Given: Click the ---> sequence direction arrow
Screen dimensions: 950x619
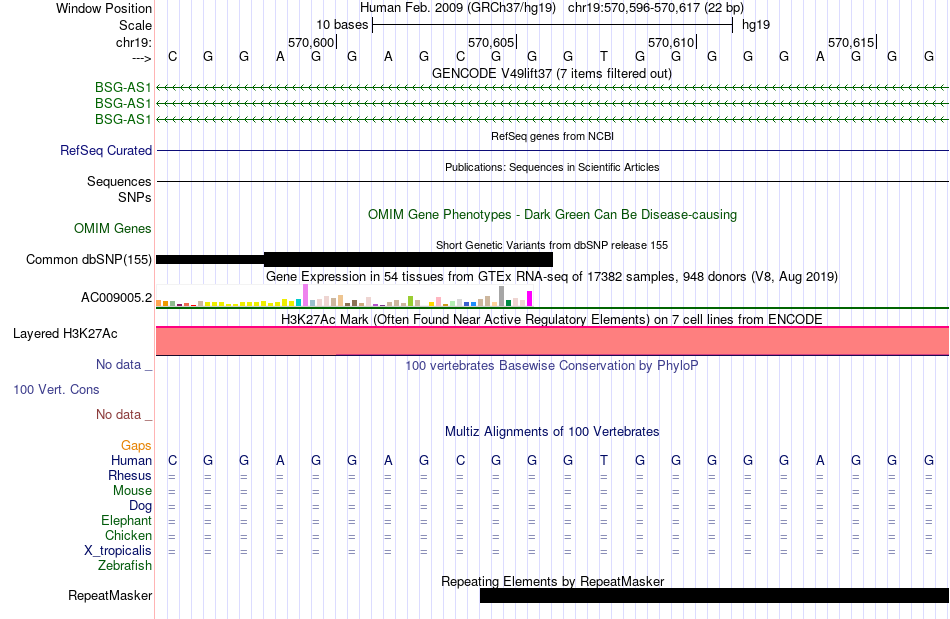Looking at the screenshot, I should click(x=141, y=58).
